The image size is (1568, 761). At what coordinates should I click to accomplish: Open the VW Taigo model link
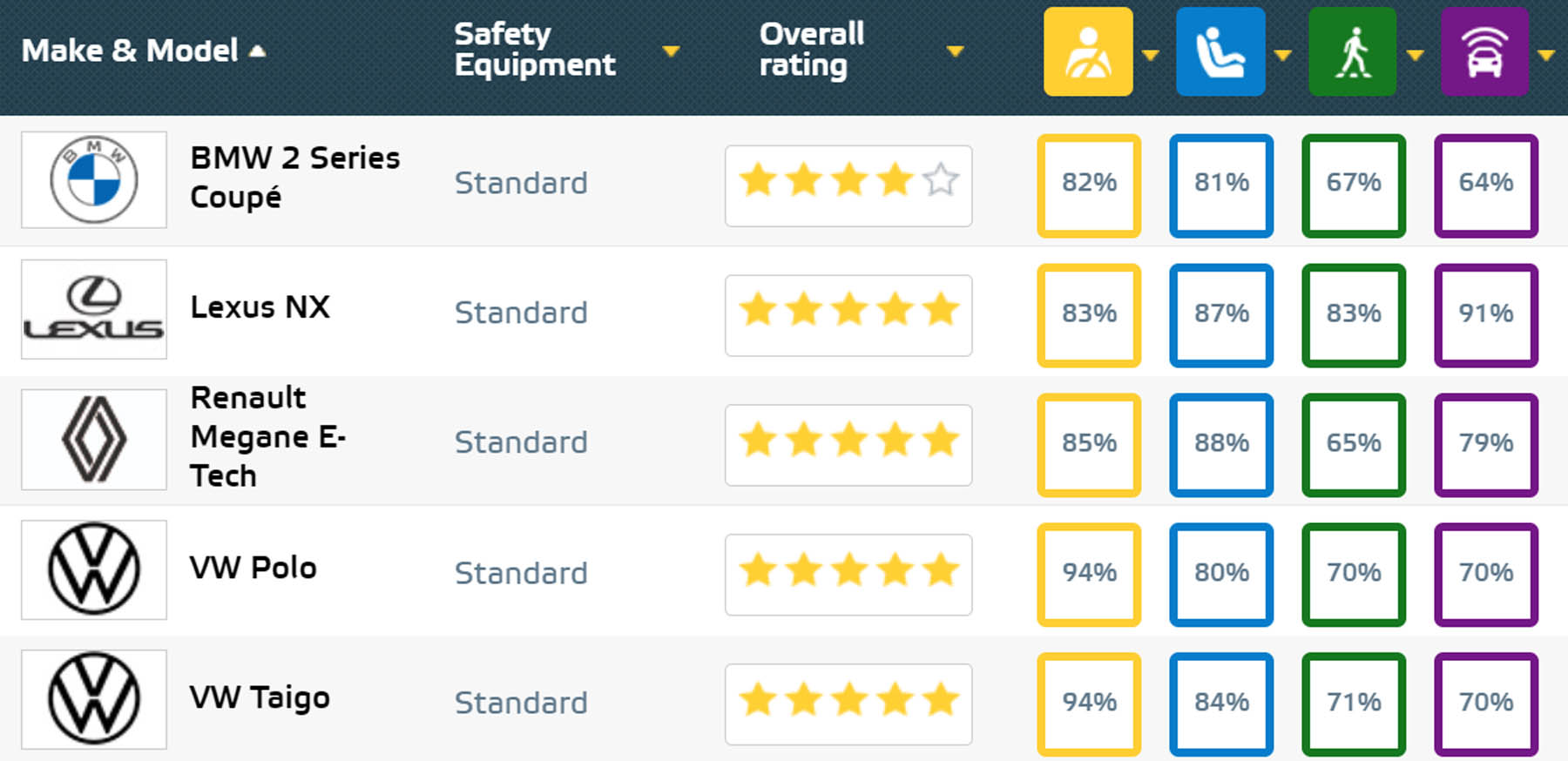[x=260, y=697]
